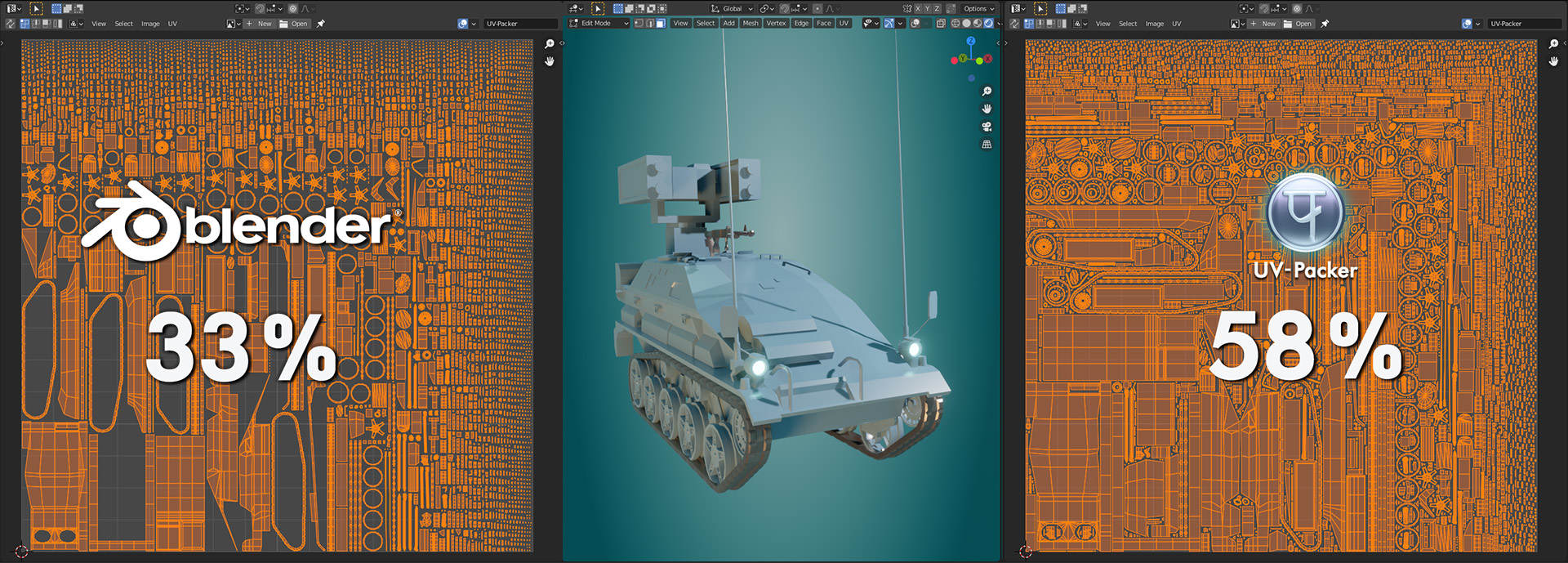Image resolution: width=1568 pixels, height=563 pixels.
Task: Choose island select mode in left UV editor
Action: [57, 24]
